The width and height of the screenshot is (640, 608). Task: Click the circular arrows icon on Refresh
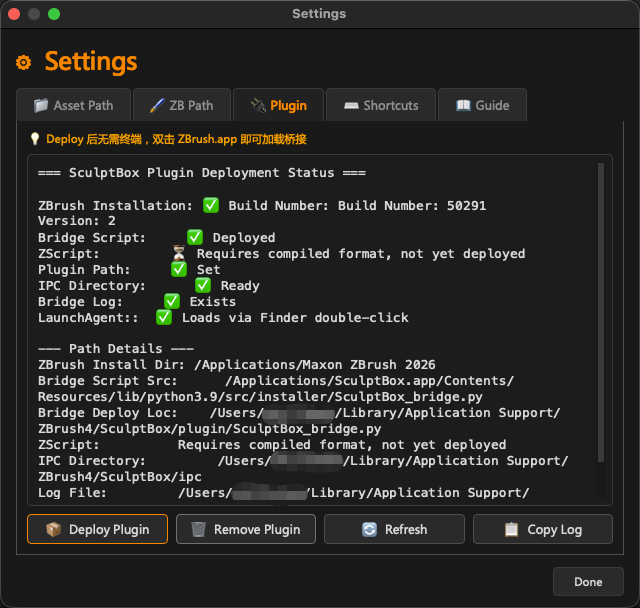(369, 529)
